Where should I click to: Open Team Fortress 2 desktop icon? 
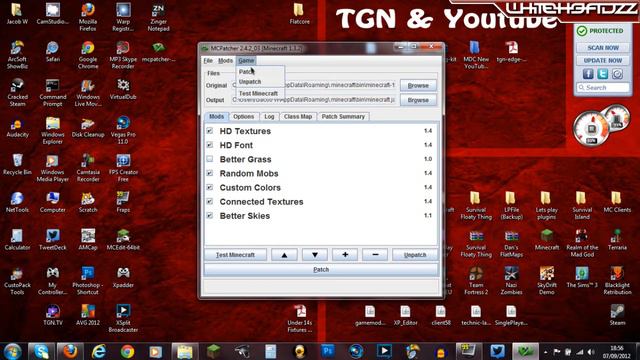(x=476, y=281)
